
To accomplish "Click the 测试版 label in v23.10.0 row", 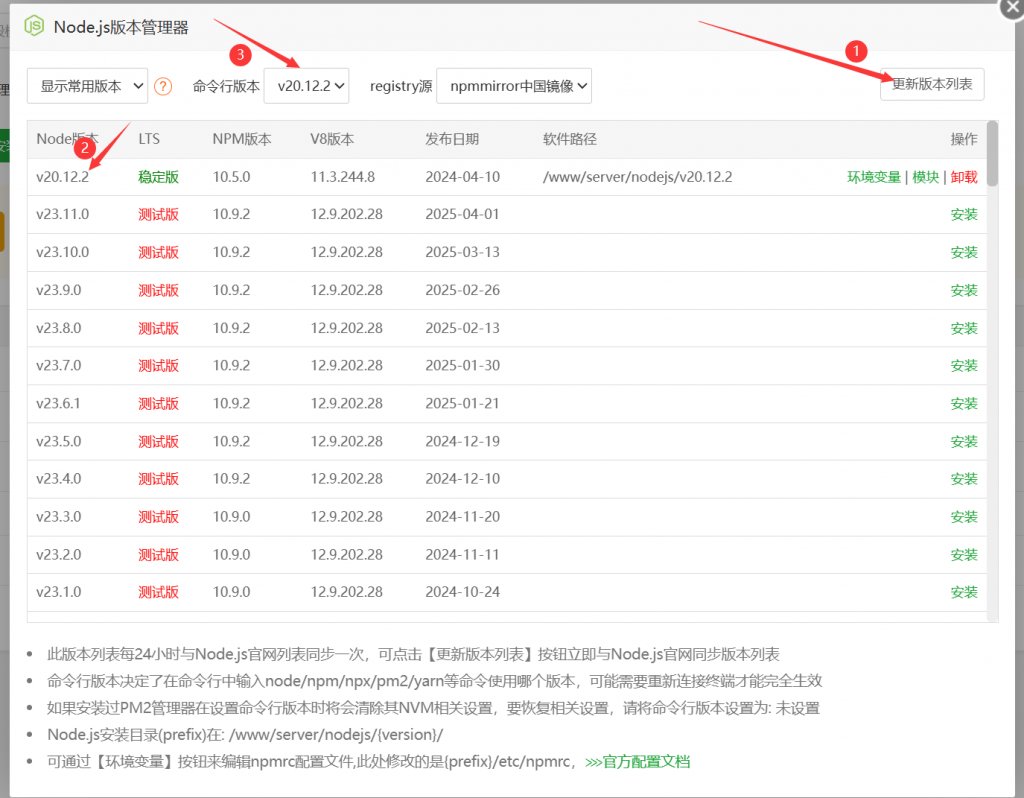I will coord(158,252).
